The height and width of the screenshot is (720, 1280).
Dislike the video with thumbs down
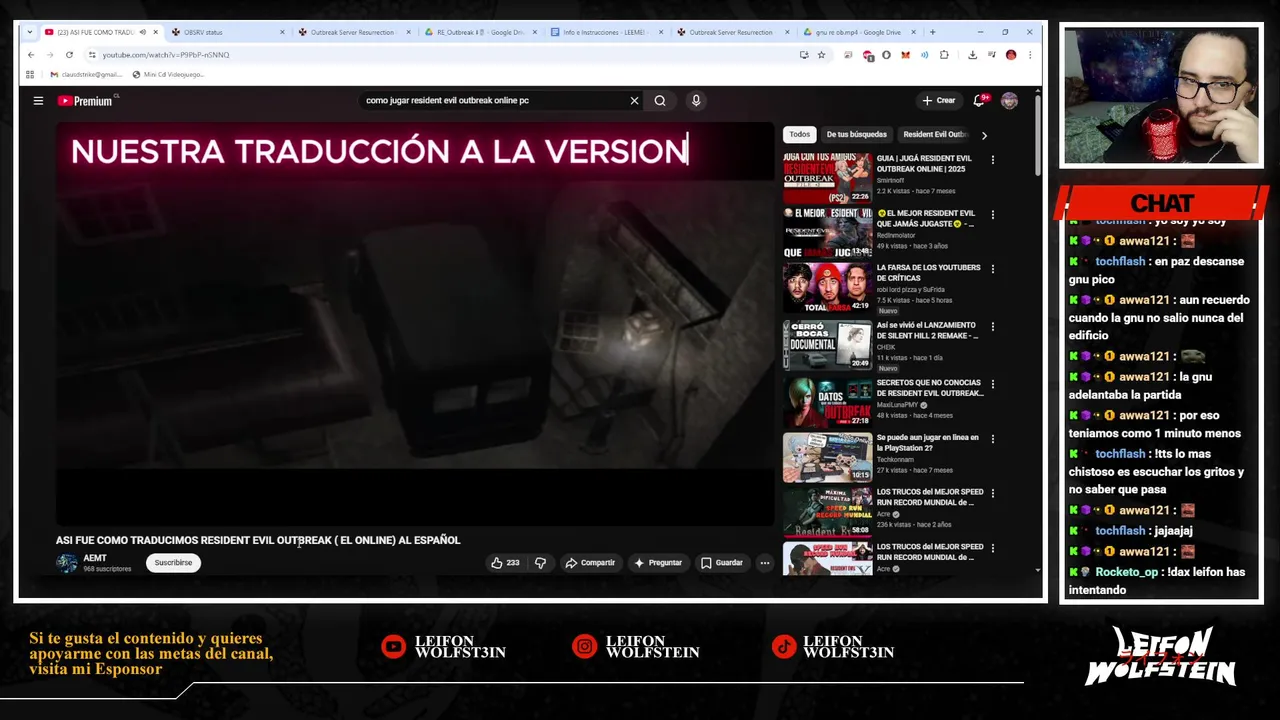tap(540, 563)
